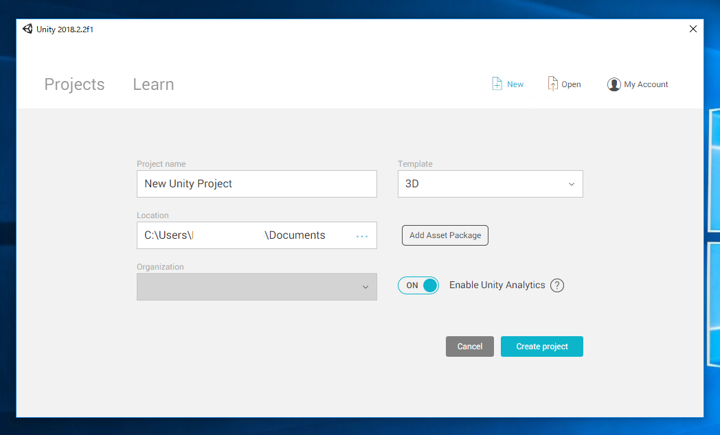The width and height of the screenshot is (720, 435).
Task: Open the Organization dropdown
Action: click(x=257, y=287)
